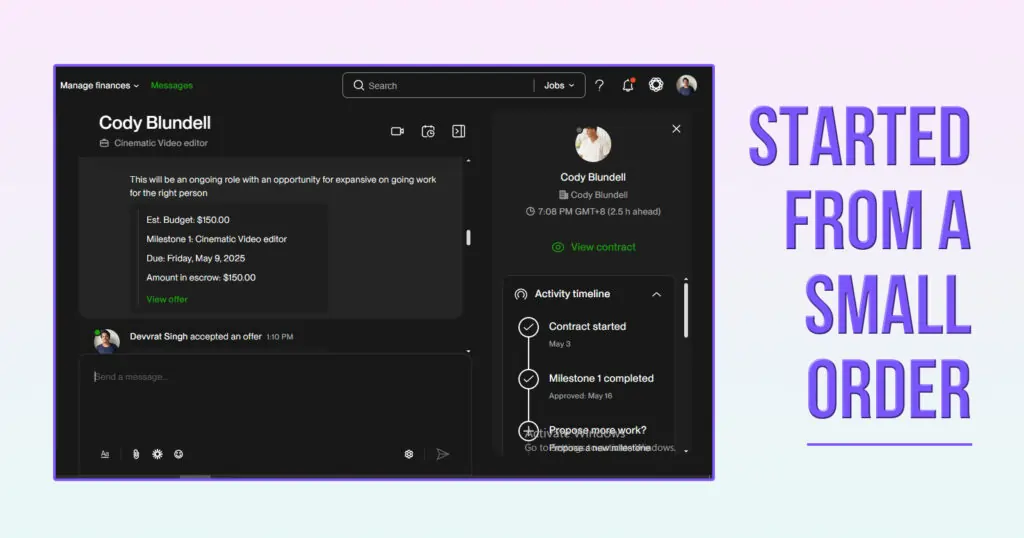Click the send message arrow icon
The height and width of the screenshot is (538, 1024).
[442, 454]
